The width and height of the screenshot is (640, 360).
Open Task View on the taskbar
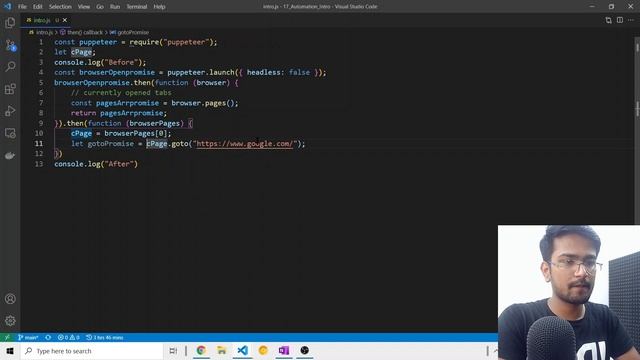tap(173, 351)
